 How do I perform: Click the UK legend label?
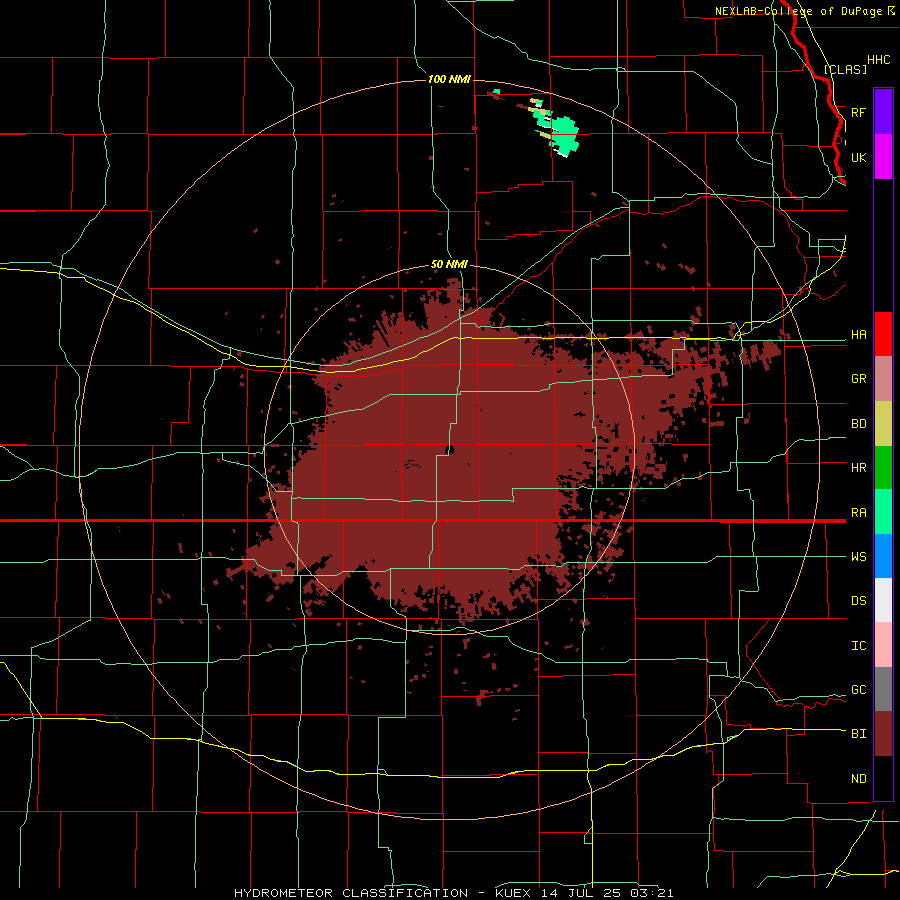[x=858, y=157]
